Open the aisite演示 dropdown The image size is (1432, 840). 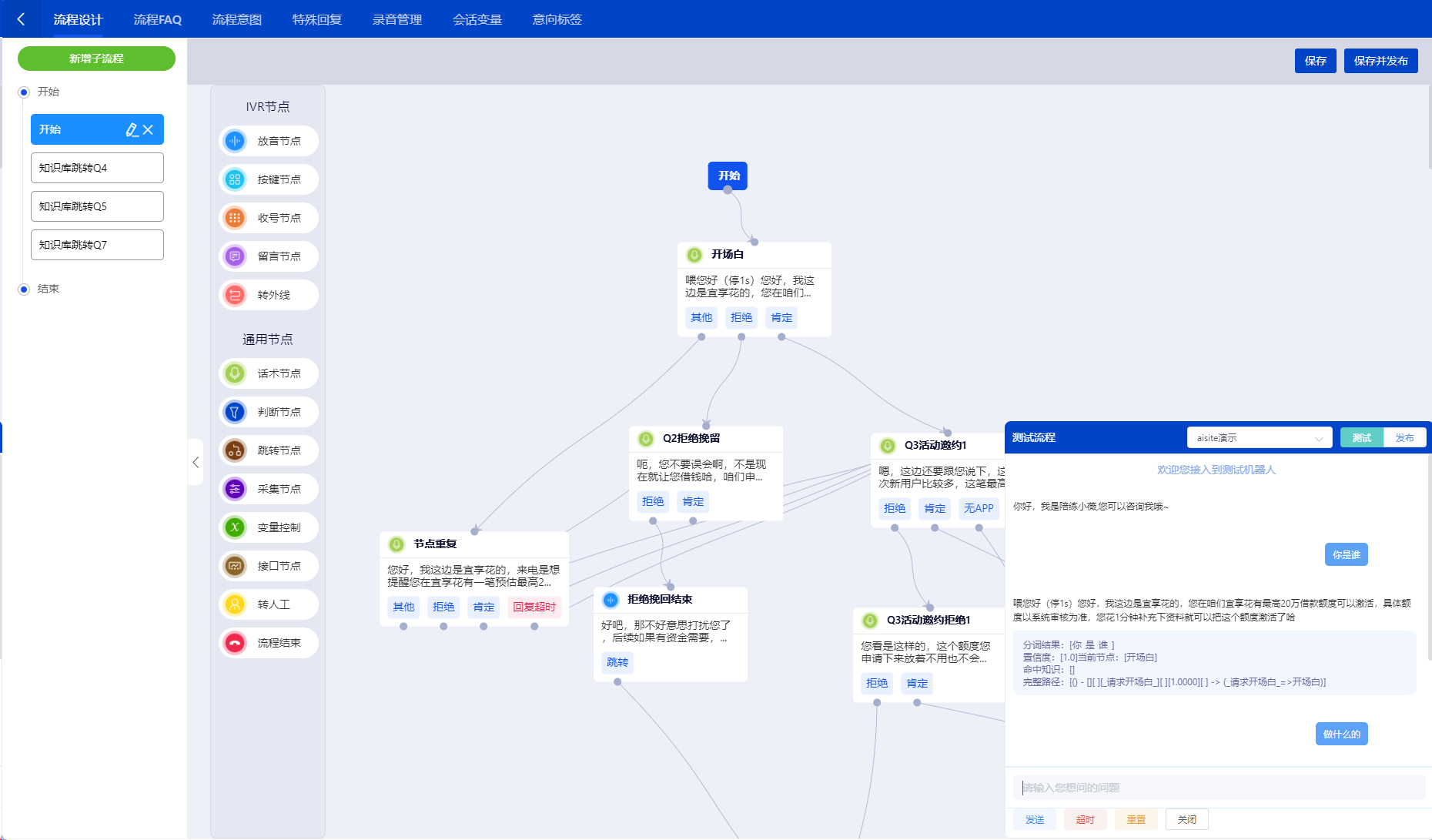(x=1259, y=438)
